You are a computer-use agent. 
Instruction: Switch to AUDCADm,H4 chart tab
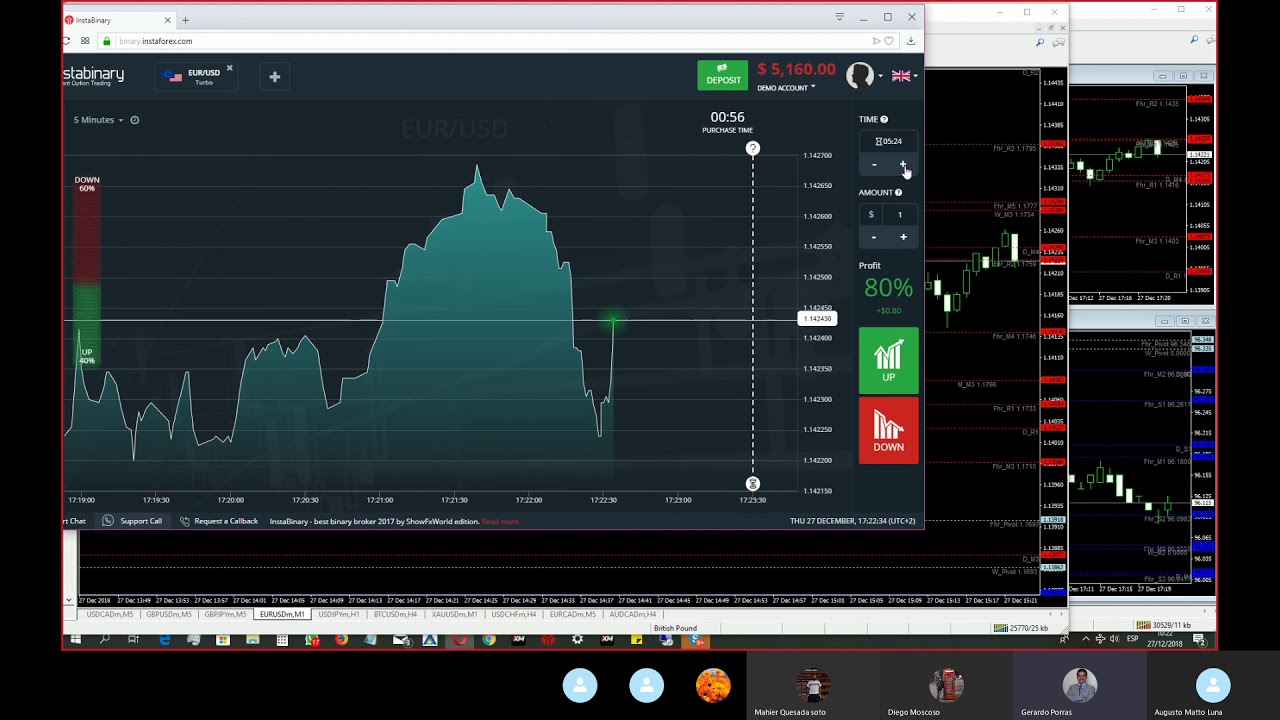633,614
